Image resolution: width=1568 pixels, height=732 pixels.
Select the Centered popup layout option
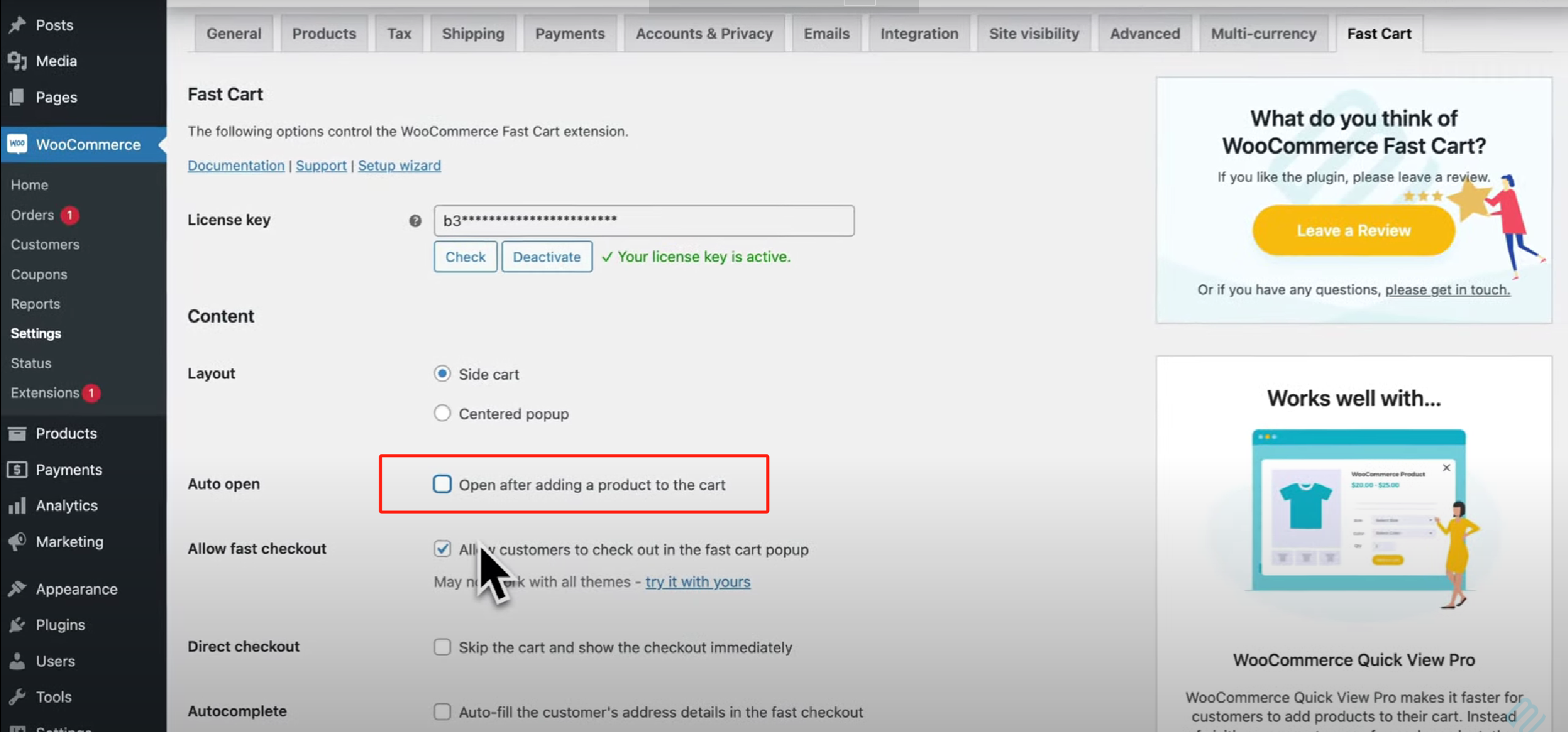point(442,413)
